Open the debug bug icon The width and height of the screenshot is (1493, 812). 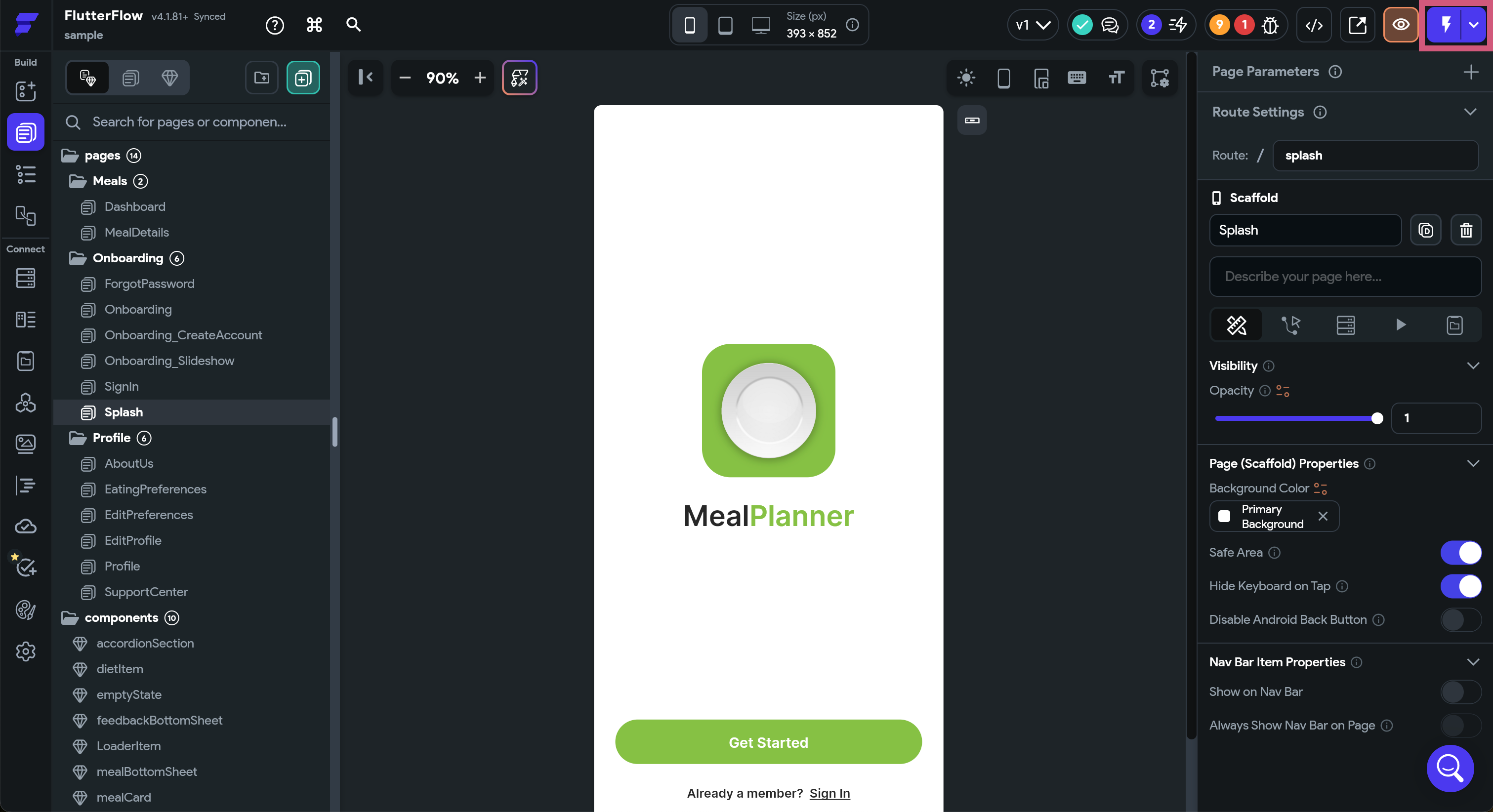point(1270,25)
